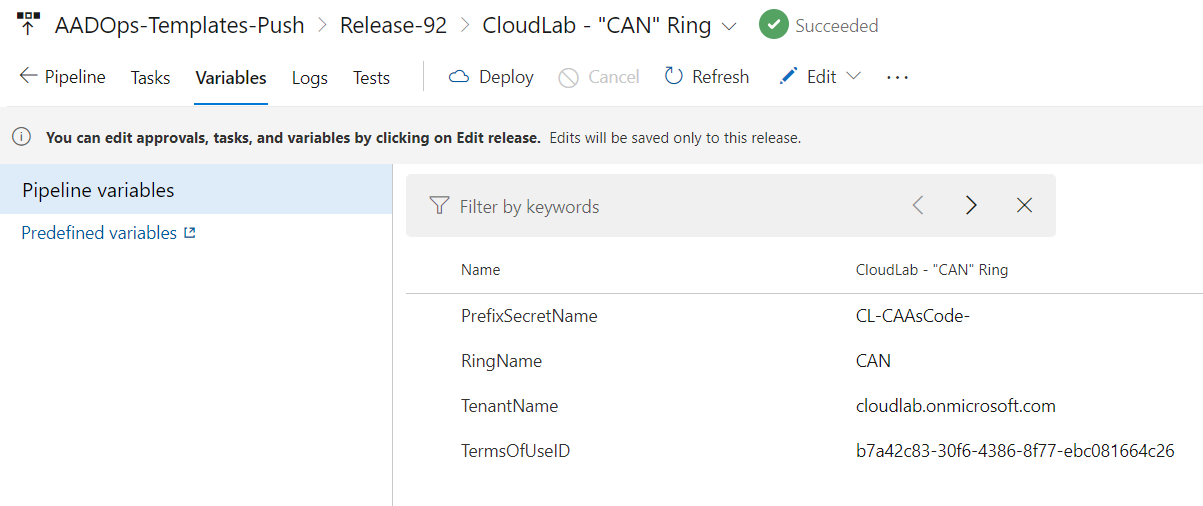Expand the CloudLab "CAN" Ring stage dropdown

(729, 26)
